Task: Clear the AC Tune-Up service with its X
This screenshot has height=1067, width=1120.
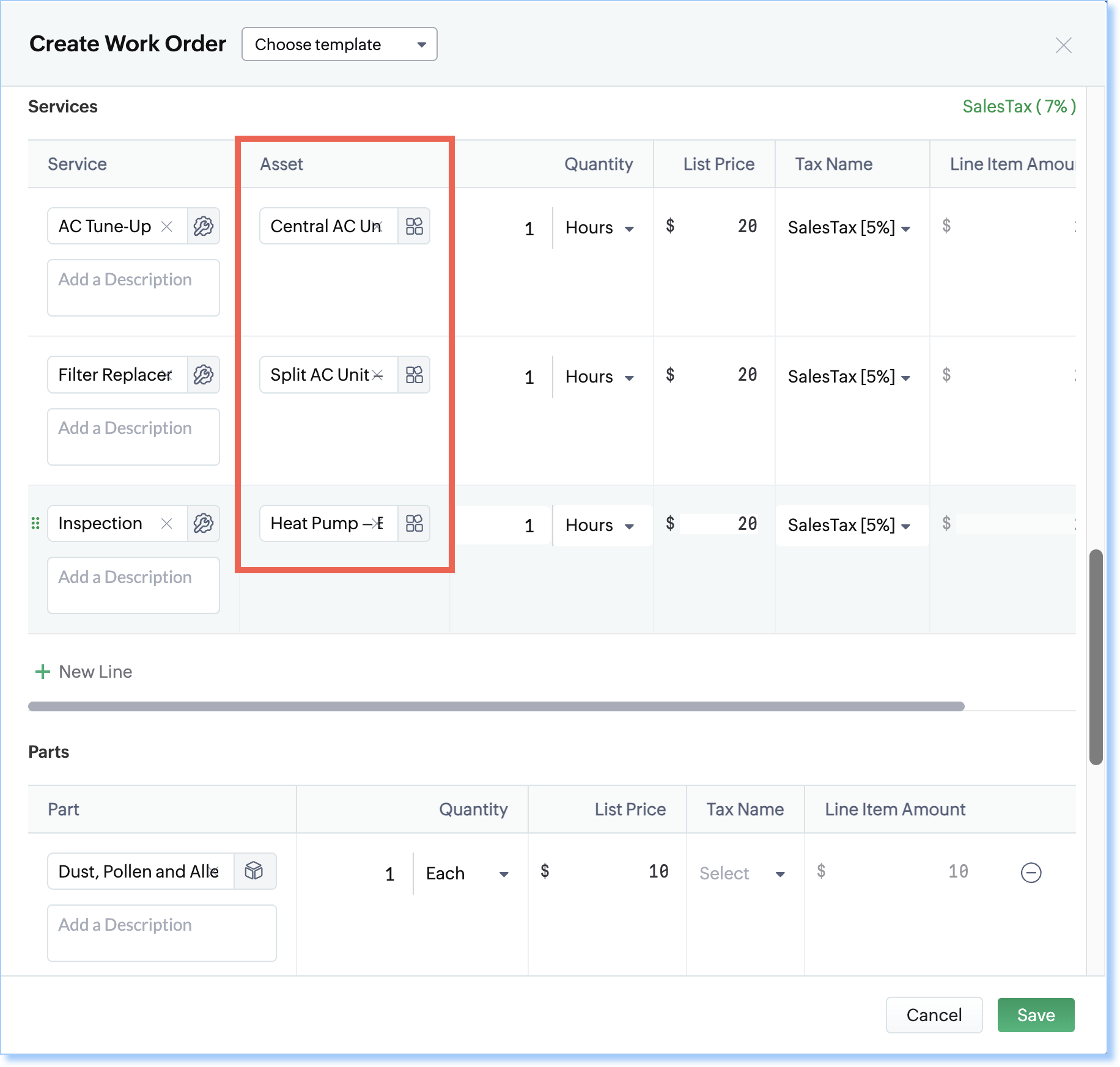Action: click(x=168, y=226)
